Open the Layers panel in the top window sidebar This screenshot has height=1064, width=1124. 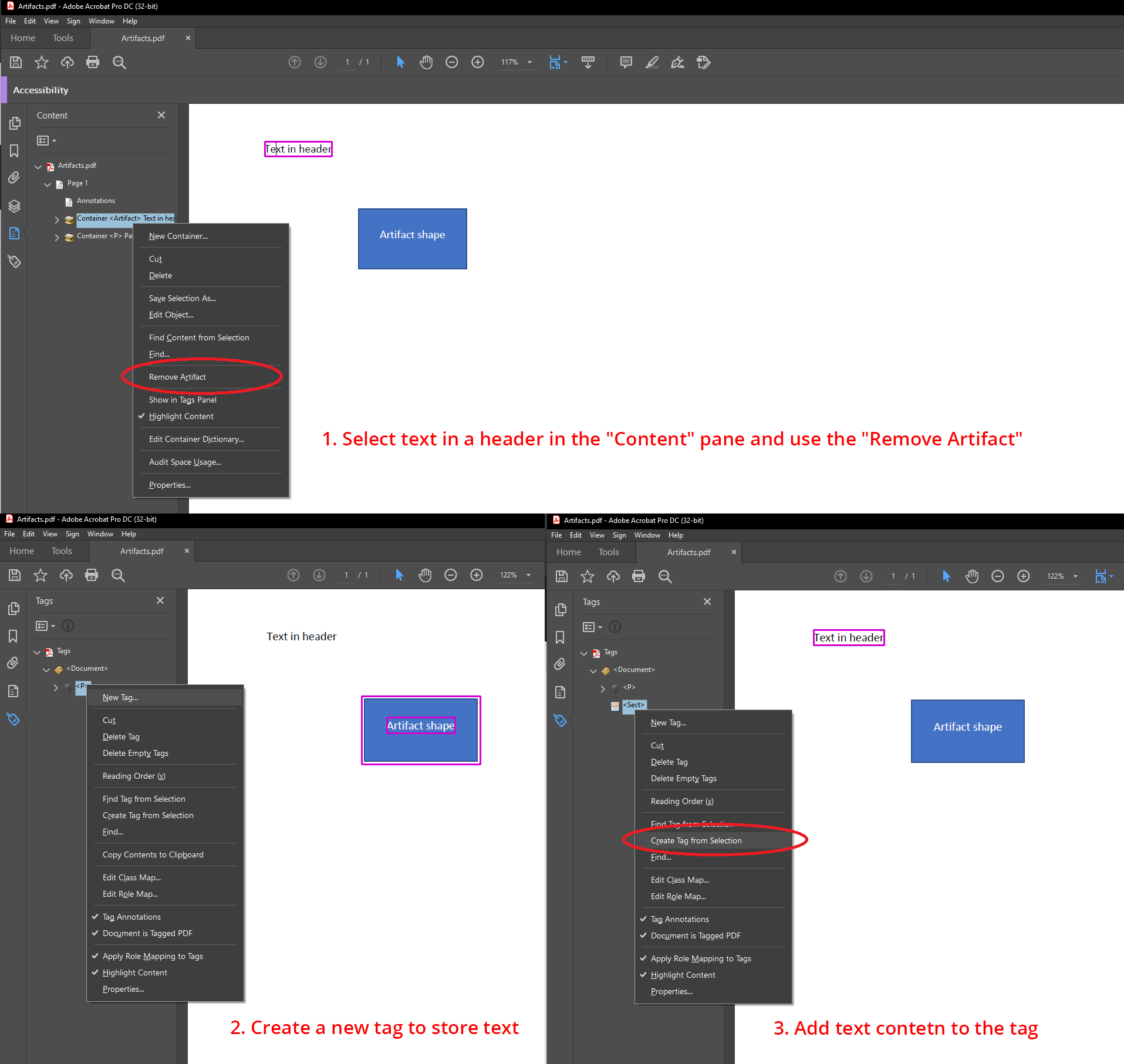pyautogui.click(x=15, y=206)
